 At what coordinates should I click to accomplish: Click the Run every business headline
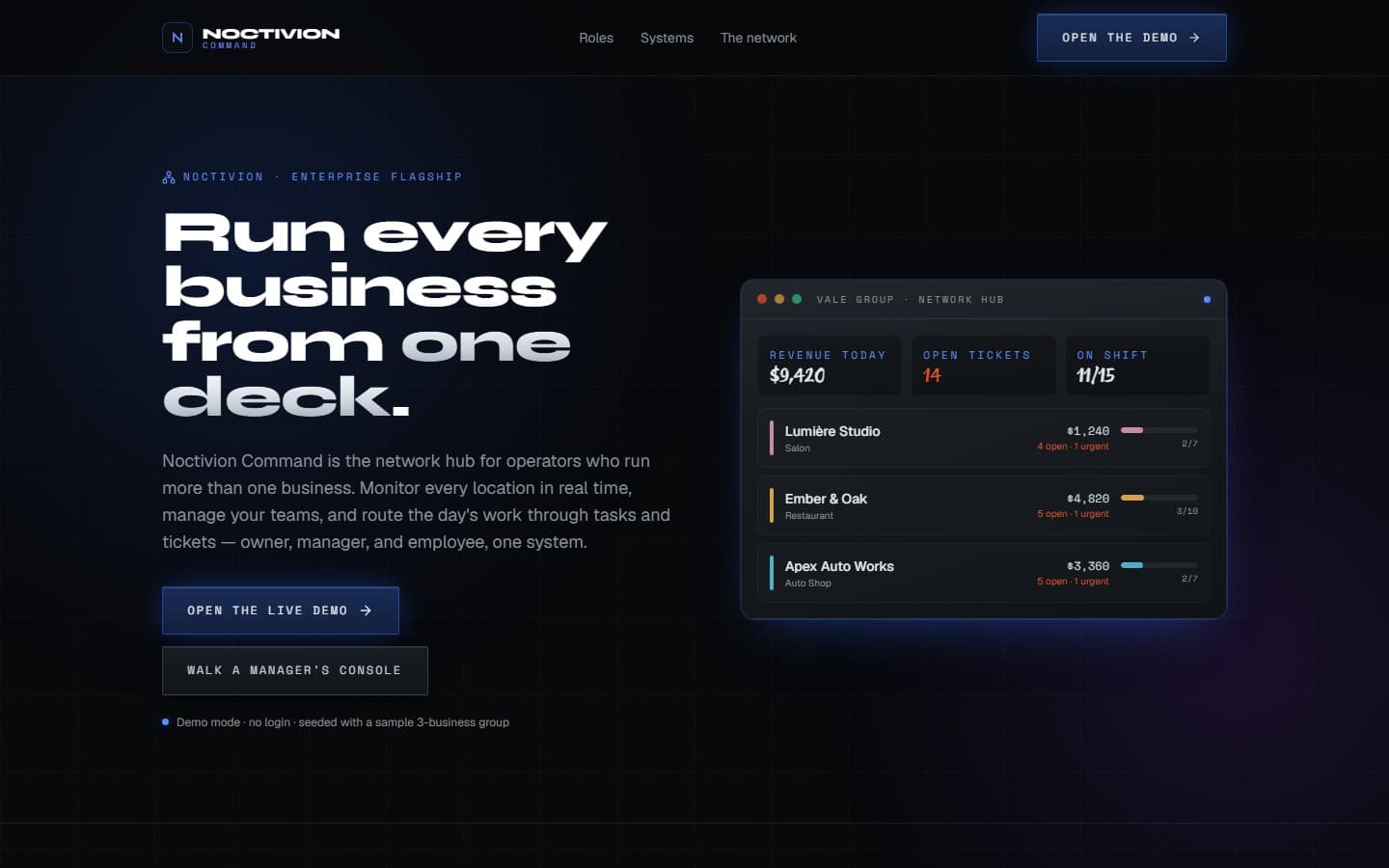pyautogui.click(x=385, y=314)
